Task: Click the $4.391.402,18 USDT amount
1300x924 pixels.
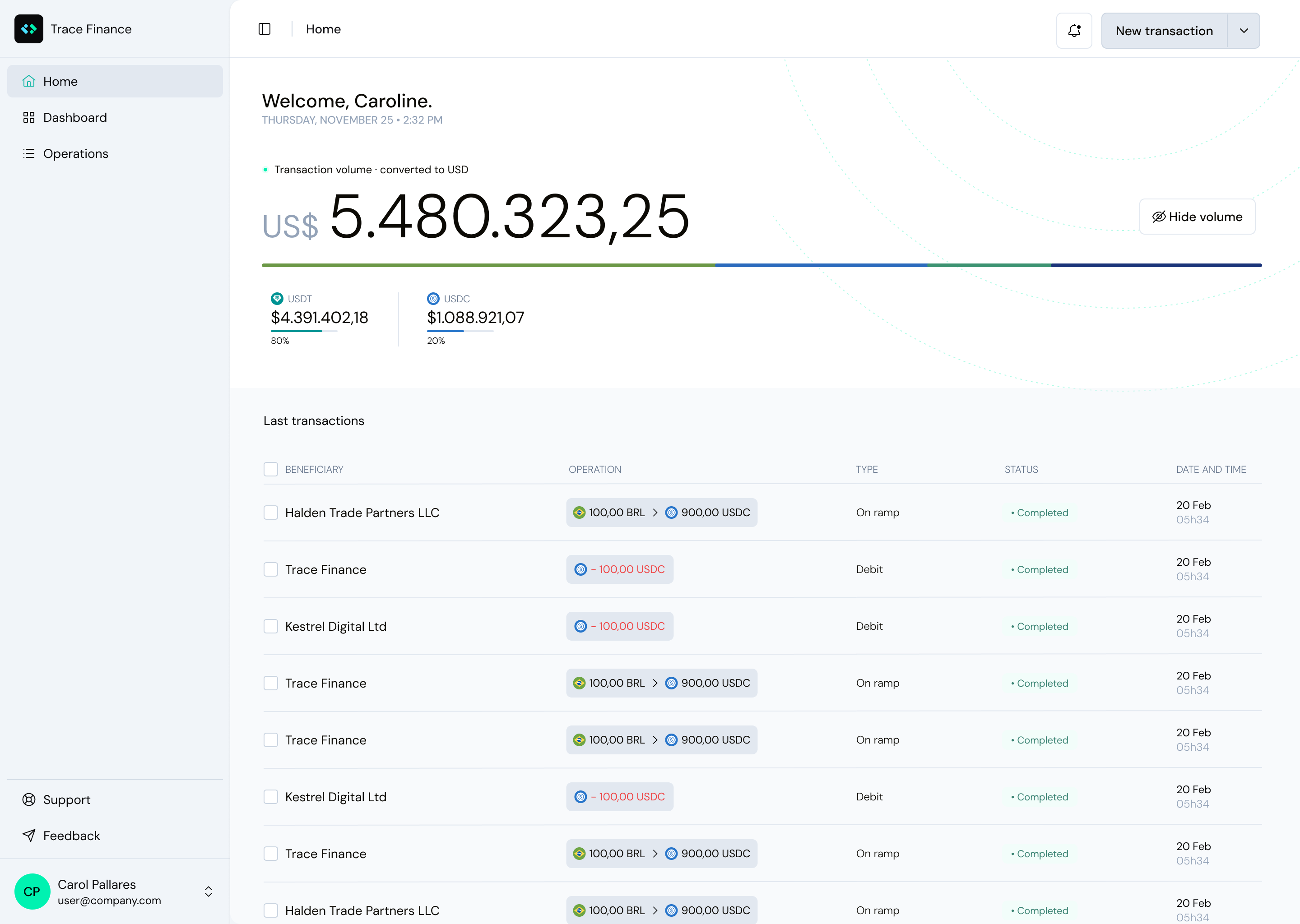Action: tap(319, 318)
